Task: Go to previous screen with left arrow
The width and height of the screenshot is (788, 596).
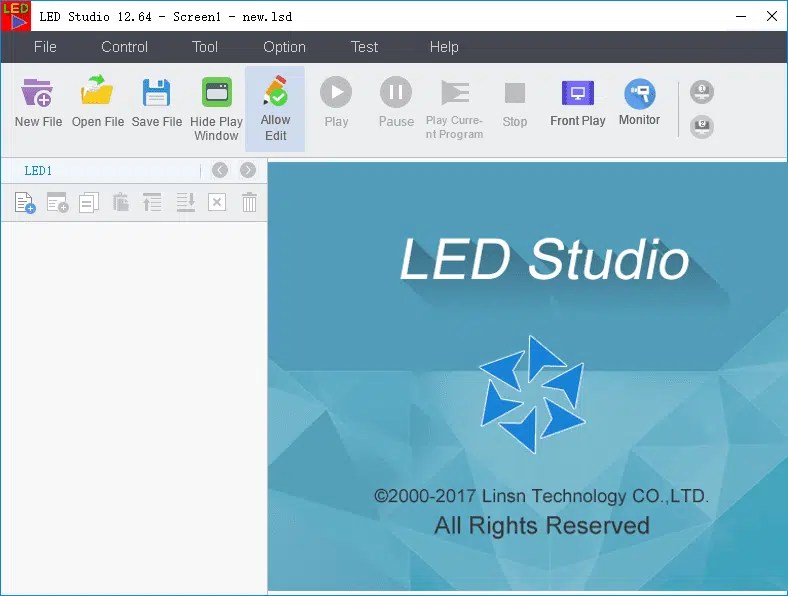Action: [x=220, y=170]
